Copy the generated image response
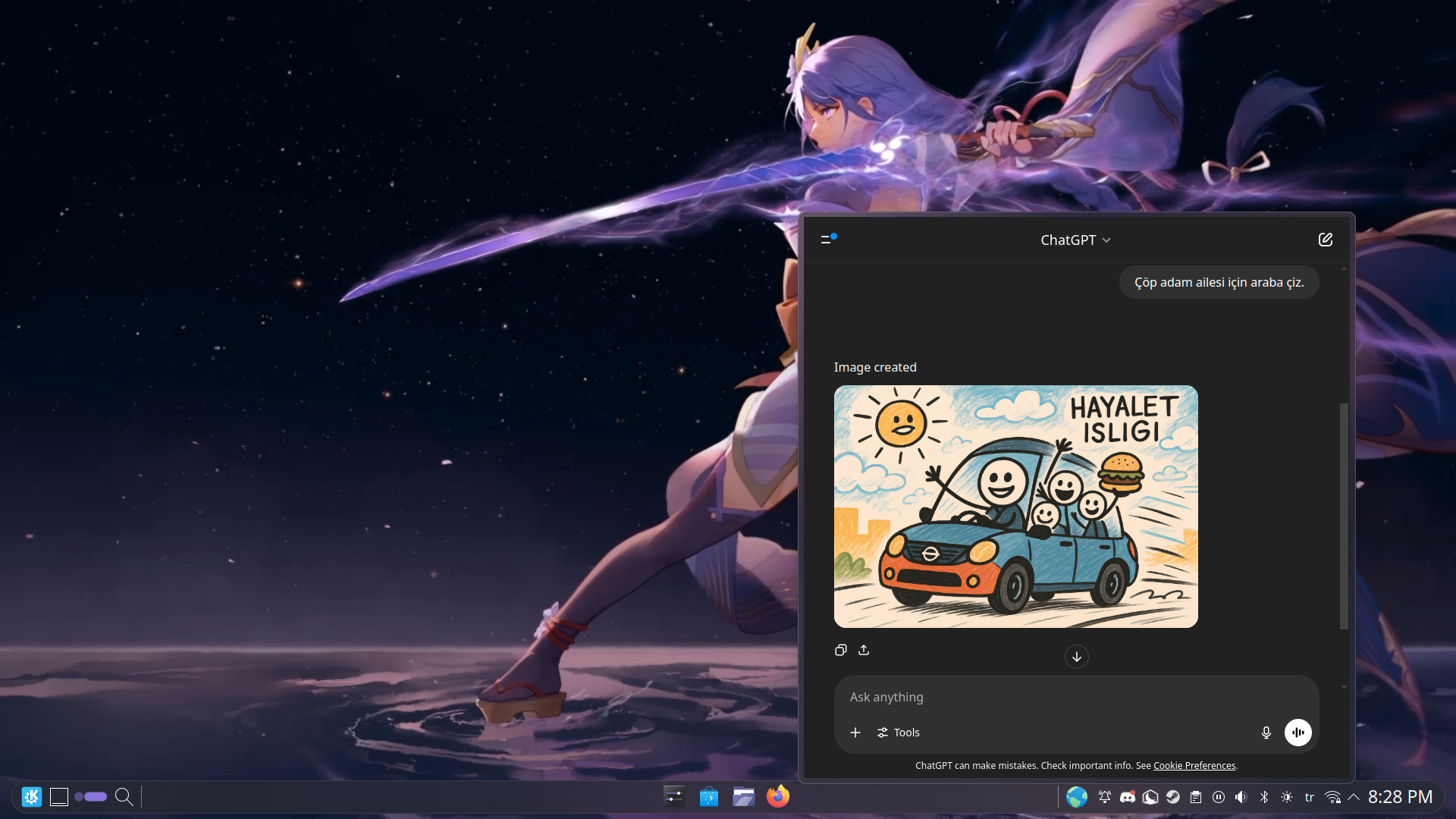Viewport: 1456px width, 819px height. (840, 650)
